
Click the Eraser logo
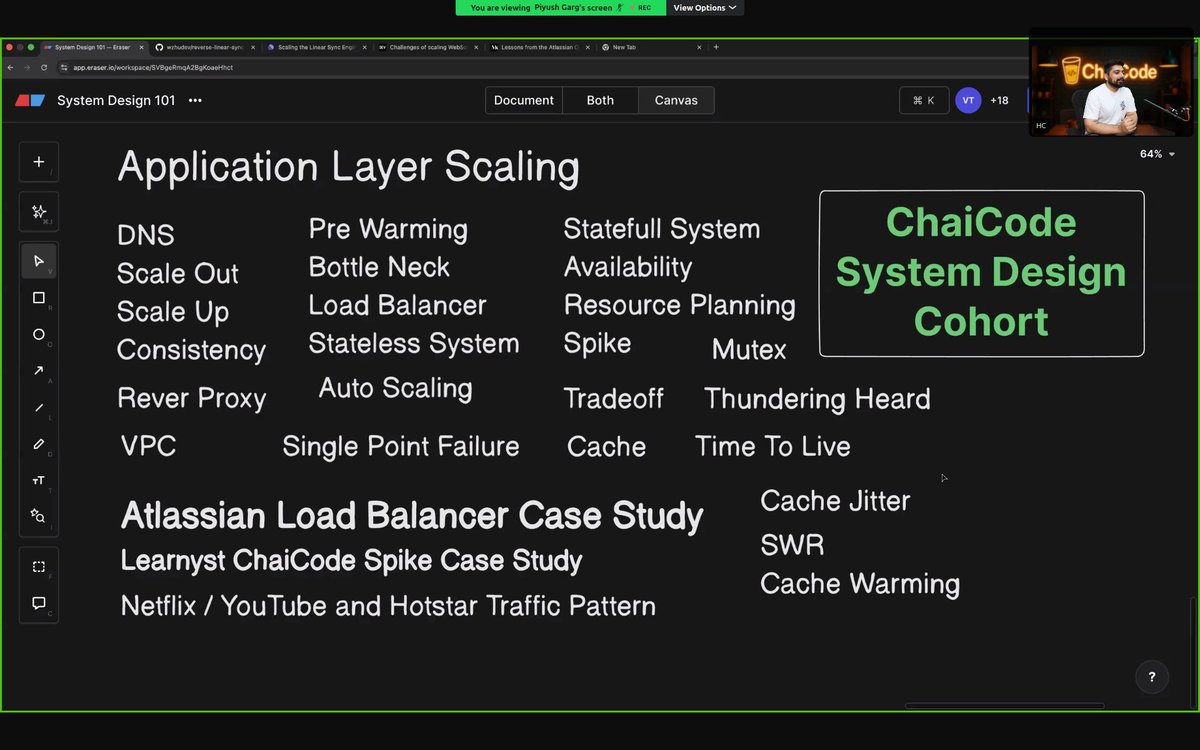30,100
